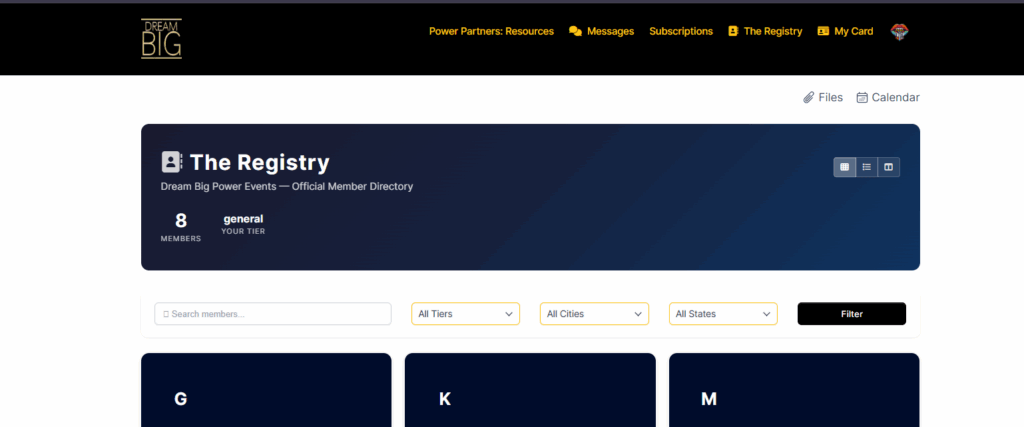
Task: Open the user profile avatar
Action: pyautogui.click(x=898, y=31)
